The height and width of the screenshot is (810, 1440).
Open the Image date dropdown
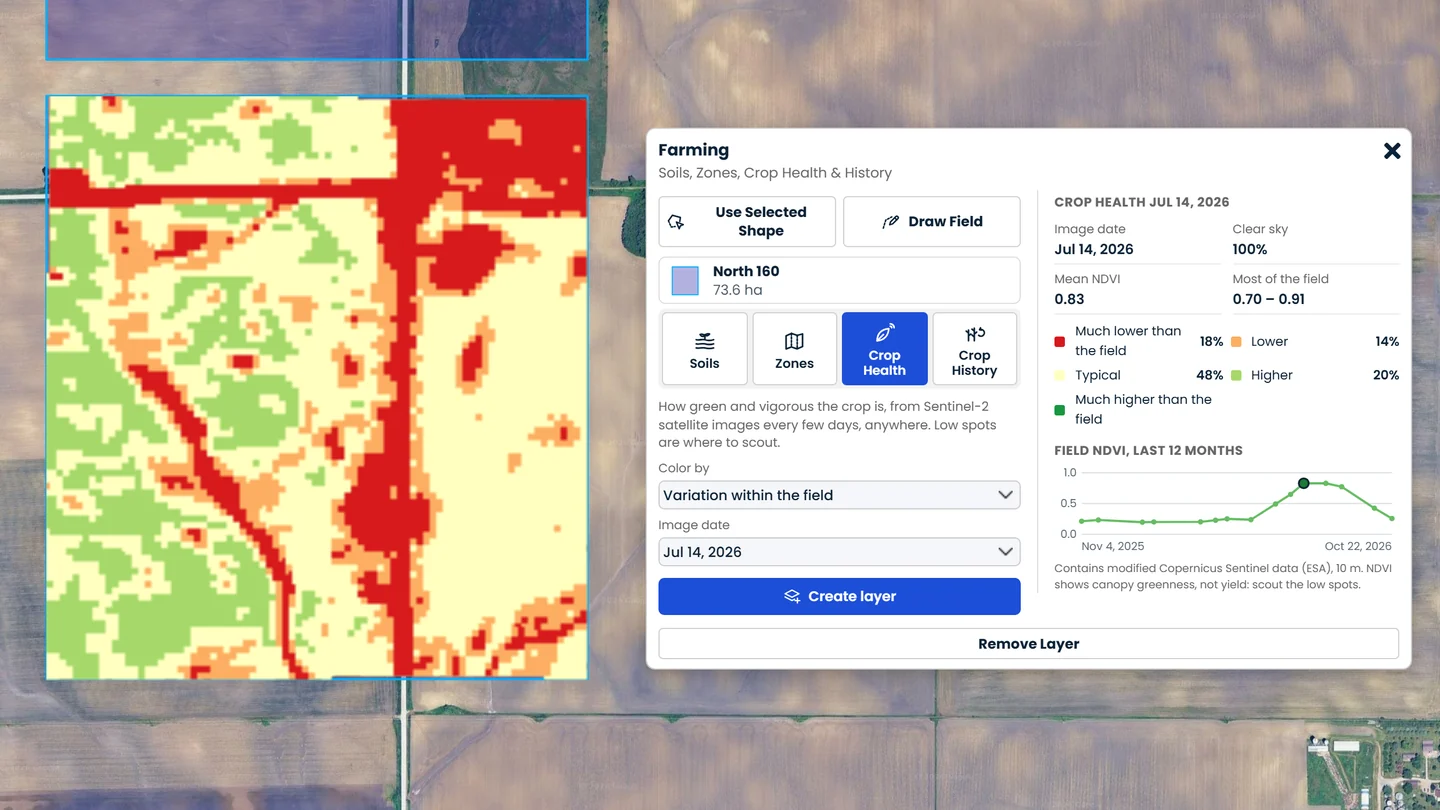click(839, 552)
